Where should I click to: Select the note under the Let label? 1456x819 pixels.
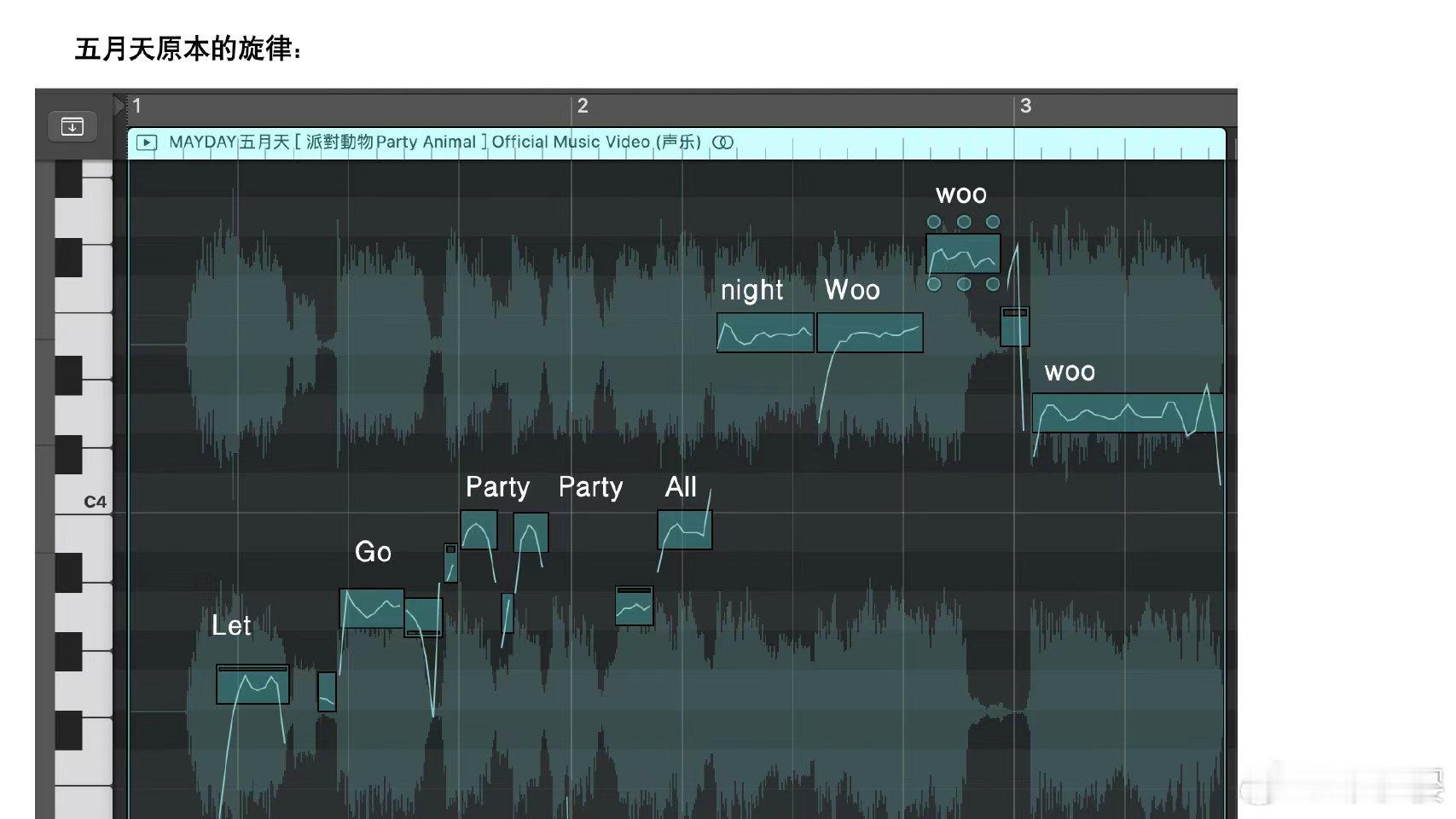252,684
